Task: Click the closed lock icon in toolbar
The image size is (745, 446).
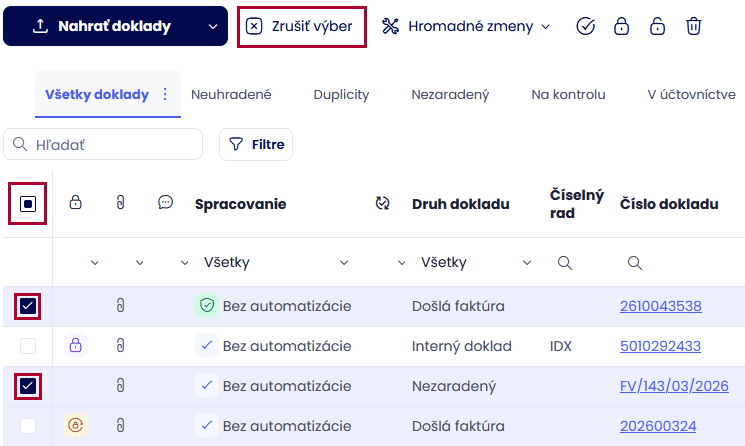Action: click(621, 26)
